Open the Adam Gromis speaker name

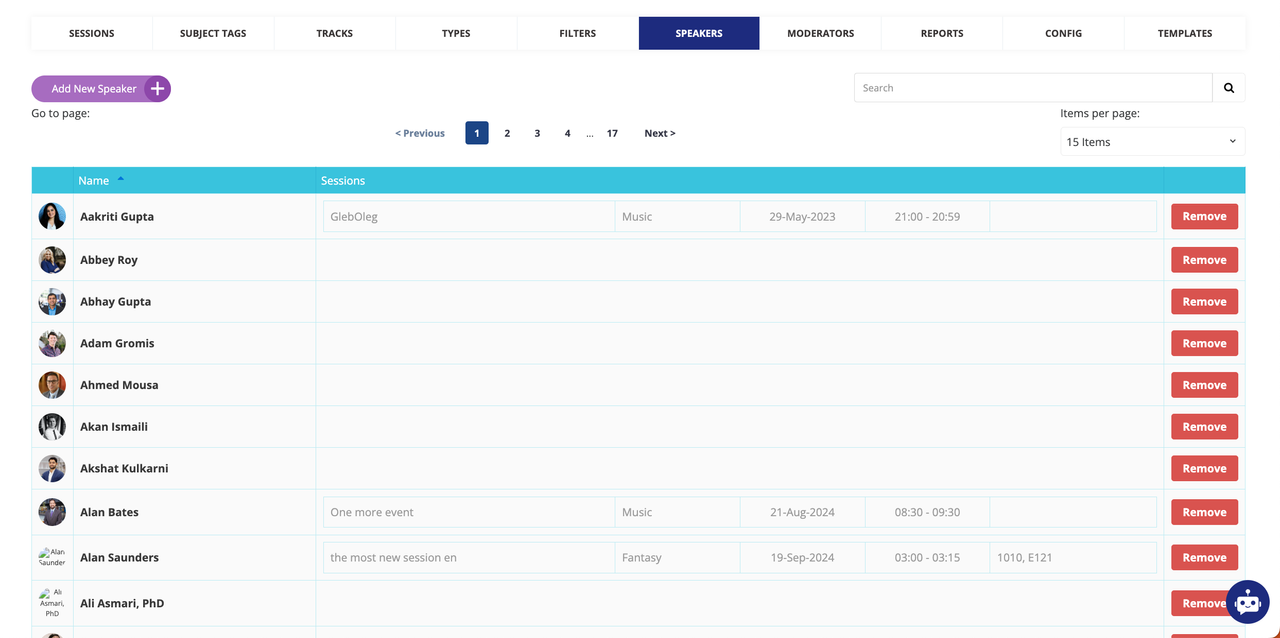click(x=117, y=343)
